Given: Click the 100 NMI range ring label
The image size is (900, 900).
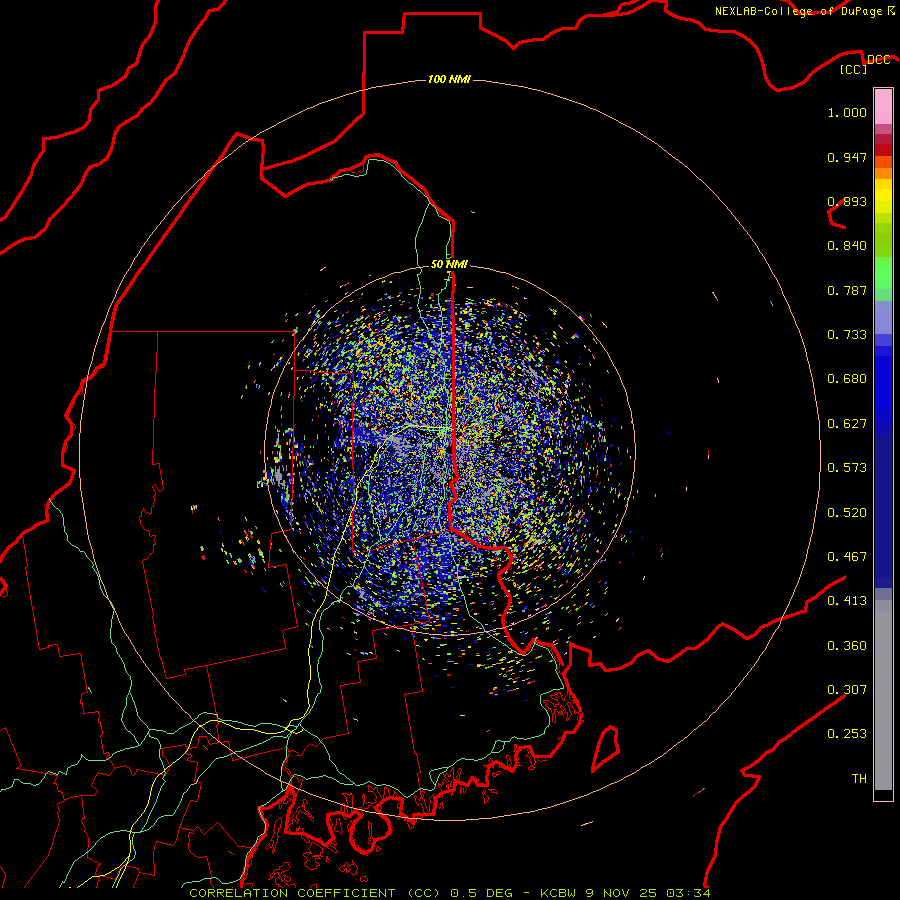Looking at the screenshot, I should click(449, 79).
